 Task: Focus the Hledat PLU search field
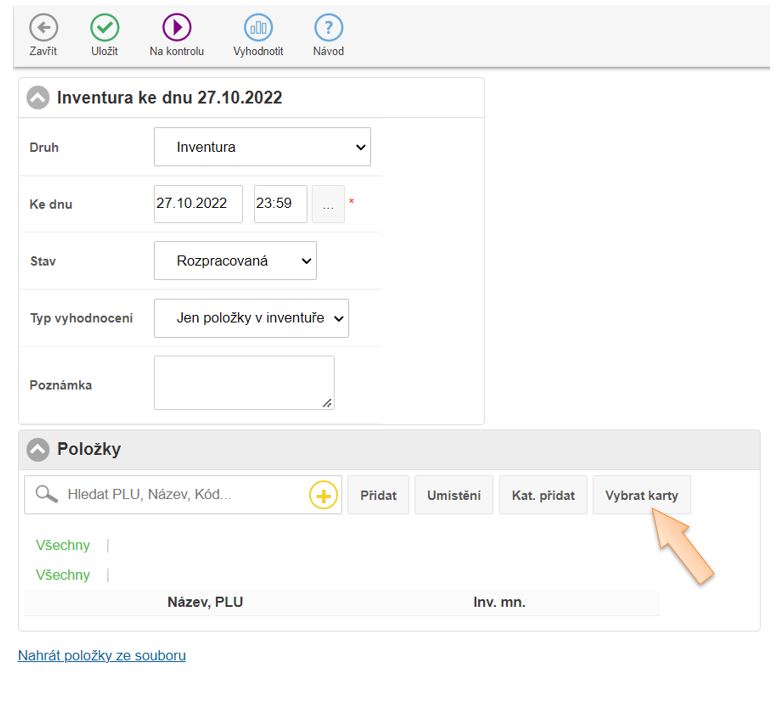(x=185, y=495)
